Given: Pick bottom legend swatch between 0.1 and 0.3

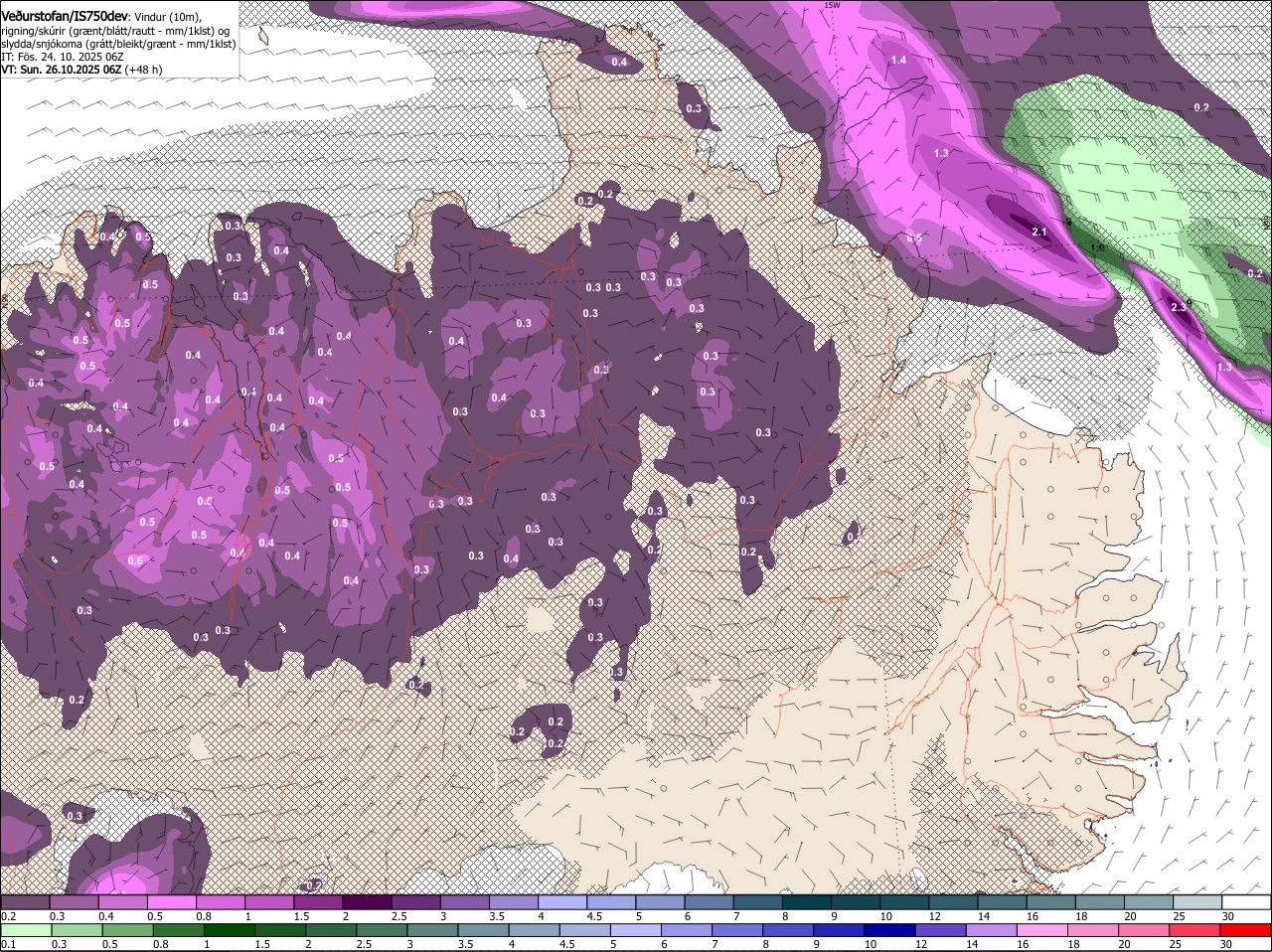Looking at the screenshot, I should point(25,929).
